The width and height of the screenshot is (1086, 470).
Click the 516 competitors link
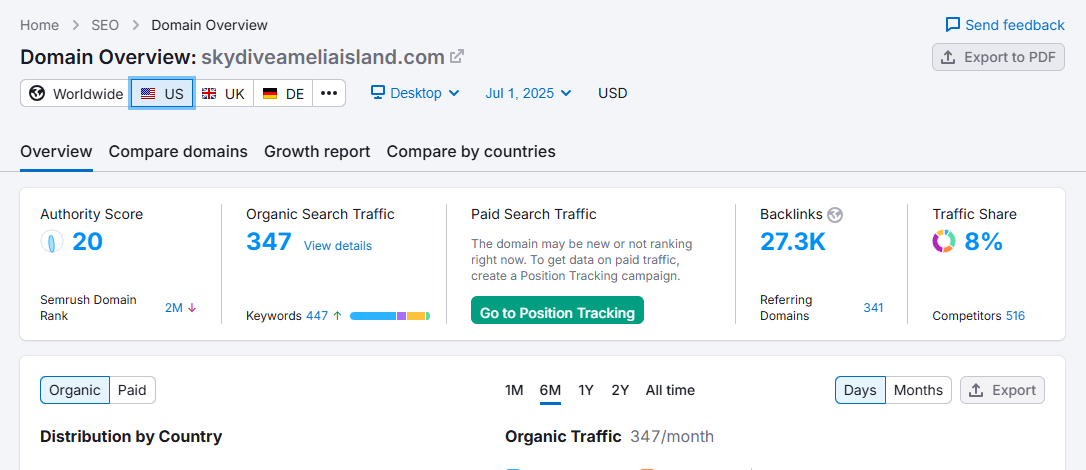1015,316
